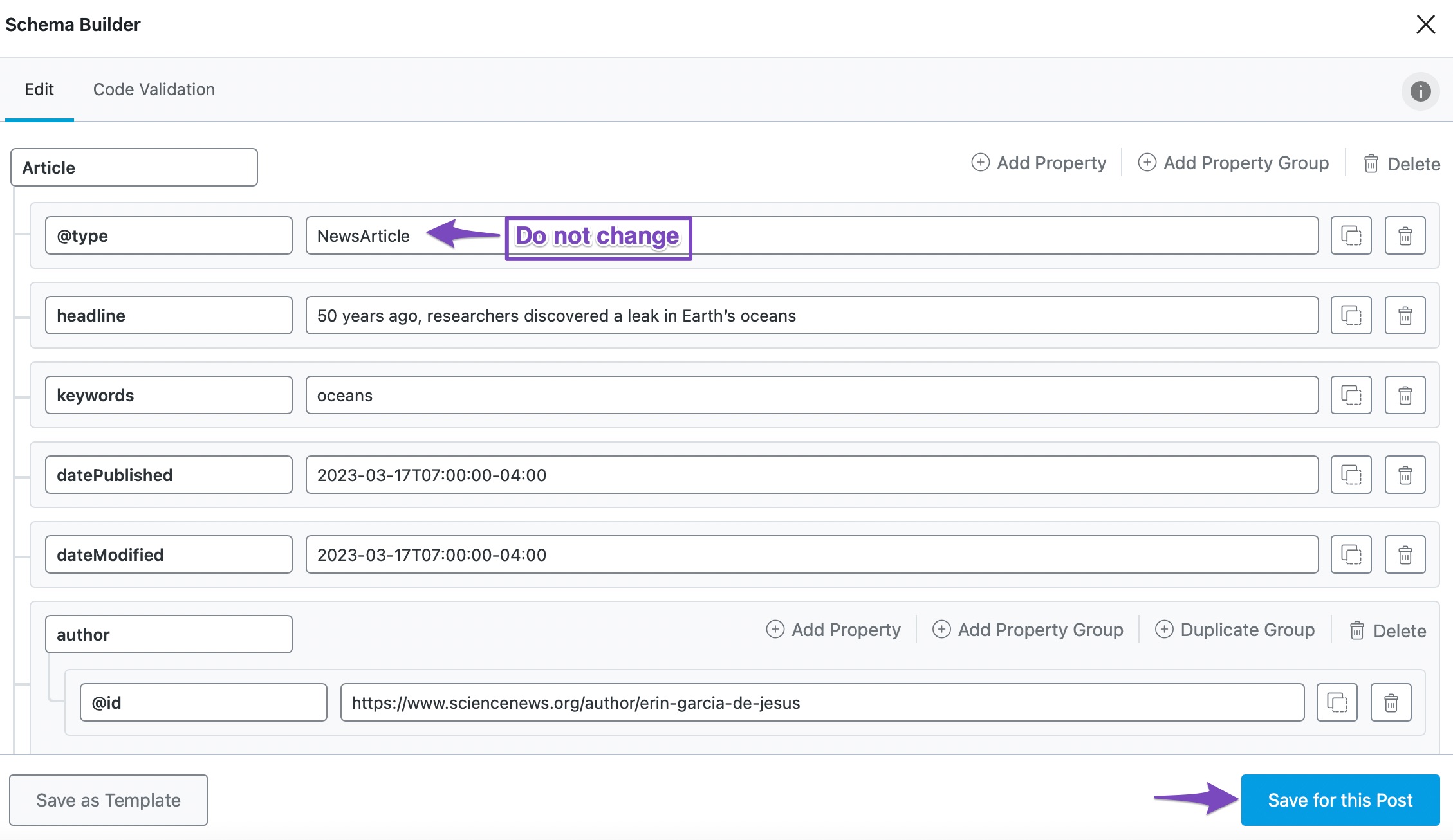Switch to the Code Validation tab

(153, 89)
